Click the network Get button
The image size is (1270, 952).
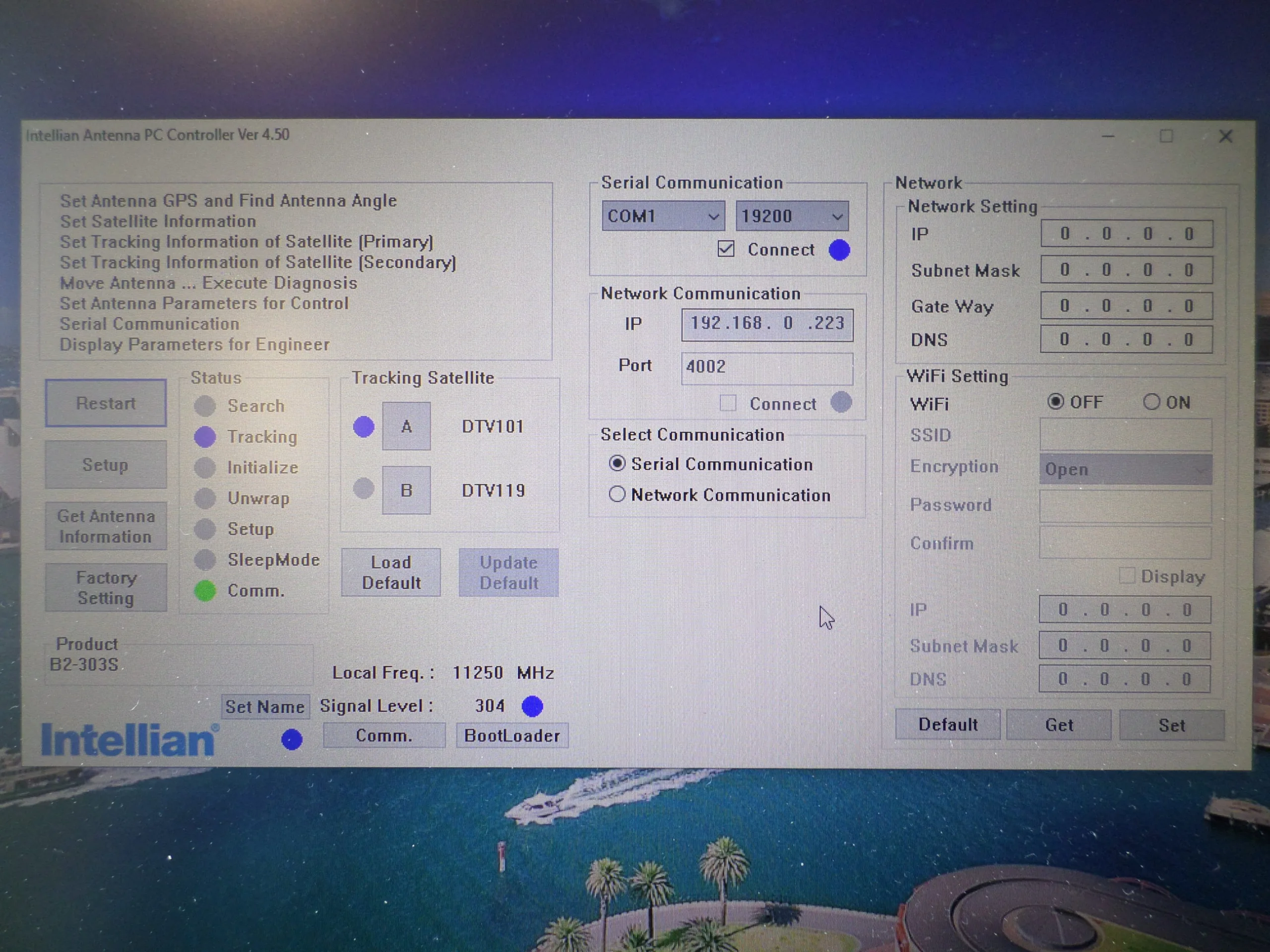pyautogui.click(x=1059, y=725)
